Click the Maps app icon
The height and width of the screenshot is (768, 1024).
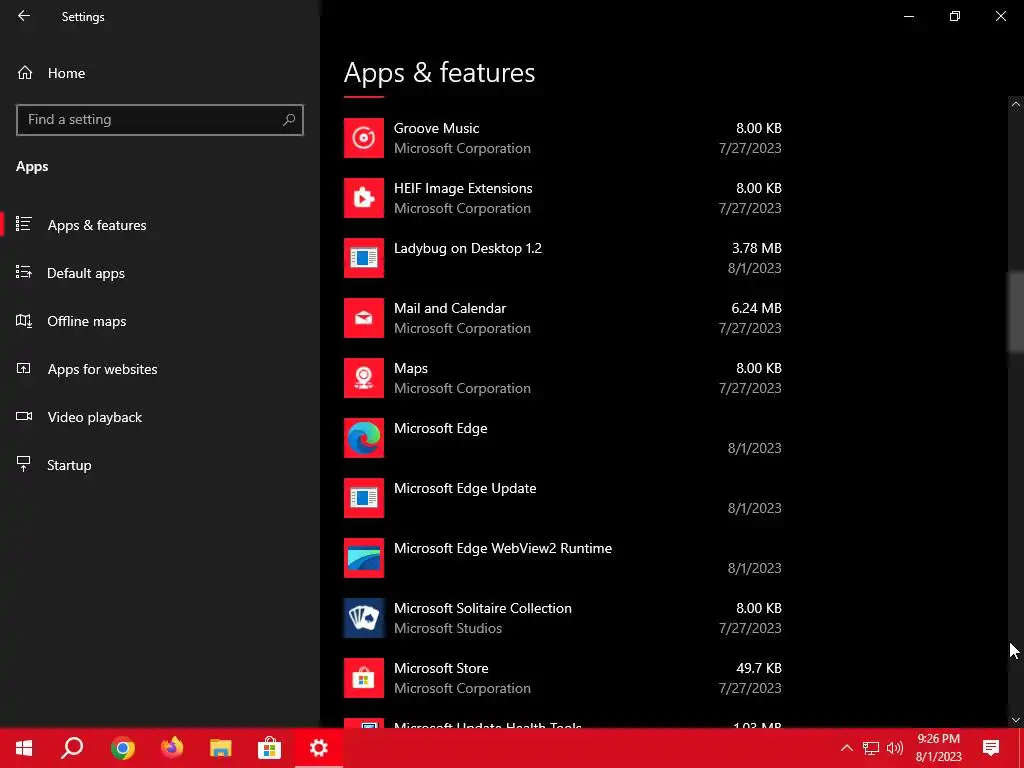click(x=364, y=378)
